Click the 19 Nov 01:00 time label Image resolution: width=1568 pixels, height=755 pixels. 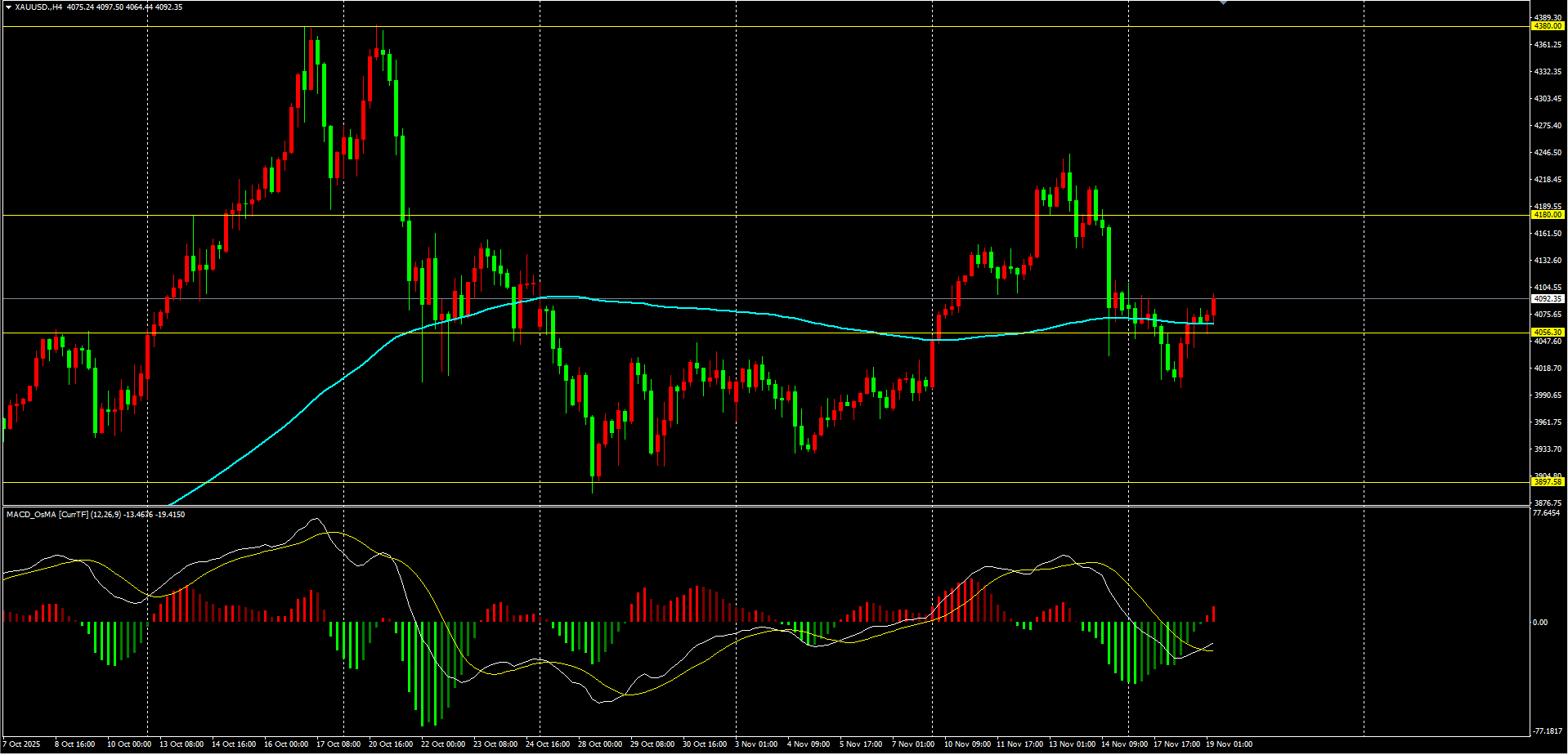pyautogui.click(x=1229, y=744)
